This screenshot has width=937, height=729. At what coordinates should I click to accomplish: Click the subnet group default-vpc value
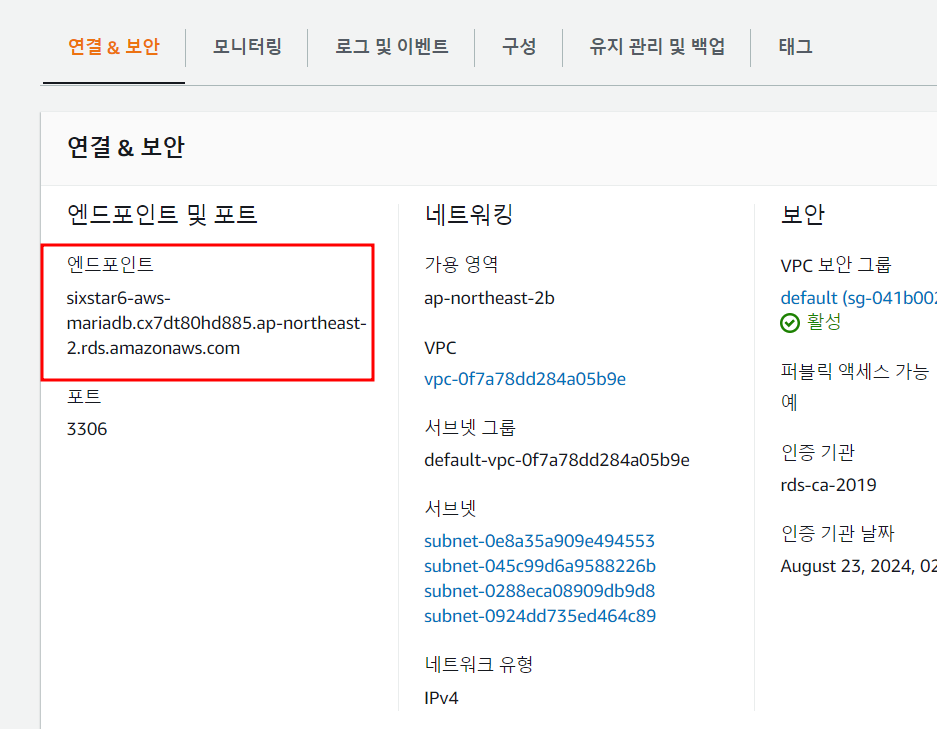coord(556,460)
